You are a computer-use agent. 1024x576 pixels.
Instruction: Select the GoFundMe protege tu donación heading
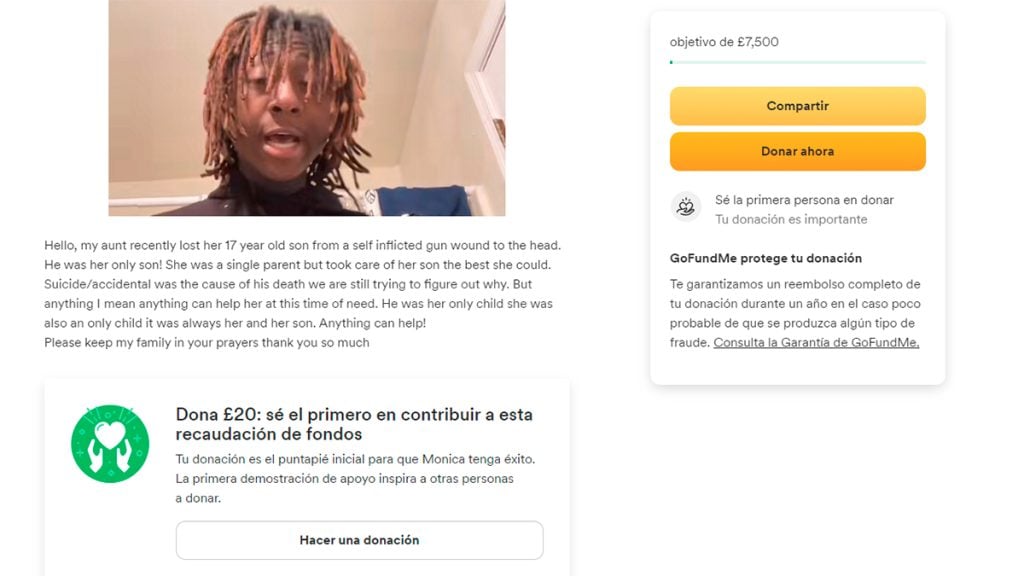coord(765,258)
